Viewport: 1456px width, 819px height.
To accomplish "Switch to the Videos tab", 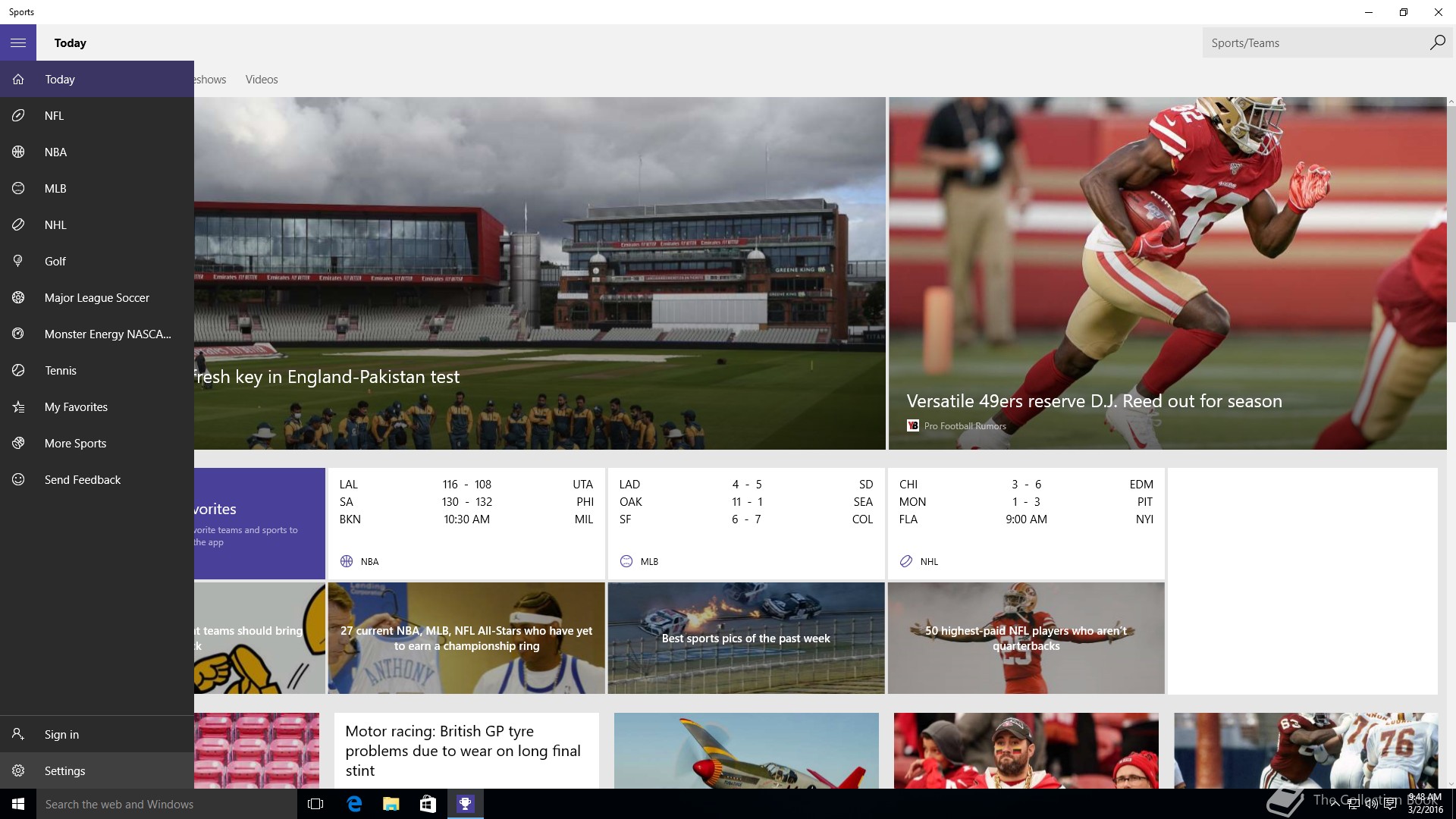I will (262, 79).
